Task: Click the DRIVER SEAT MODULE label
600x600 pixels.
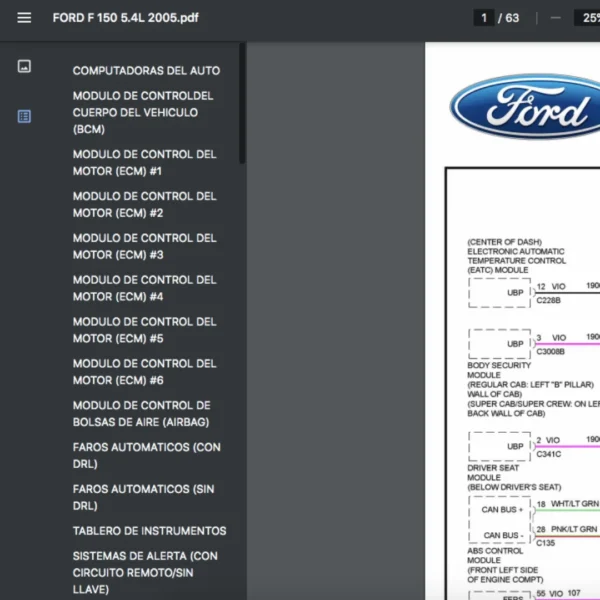Action: (x=493, y=473)
